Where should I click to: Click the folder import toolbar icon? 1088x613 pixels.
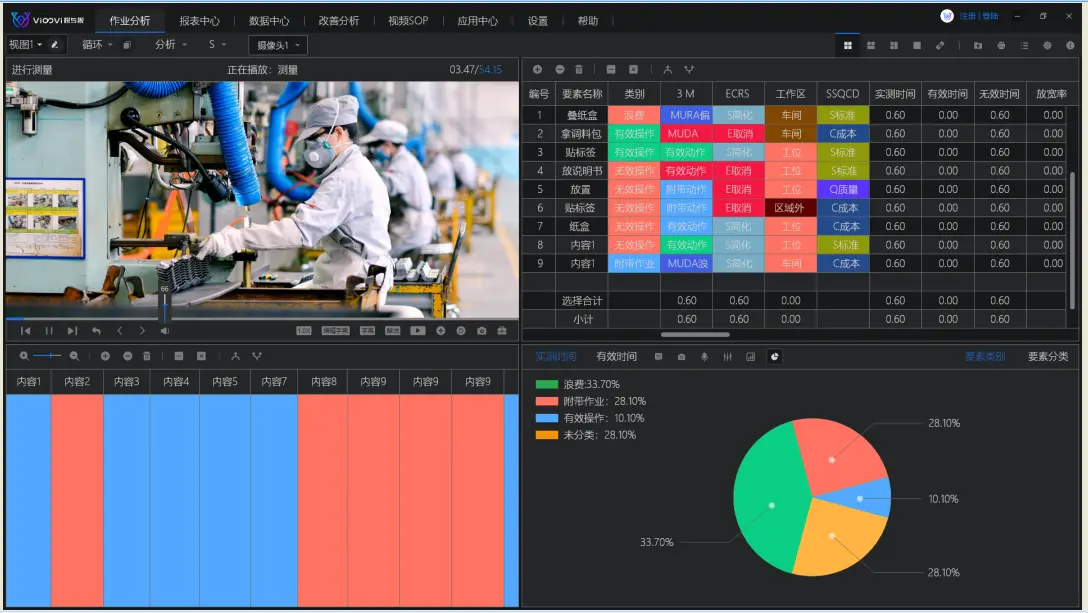[978, 45]
